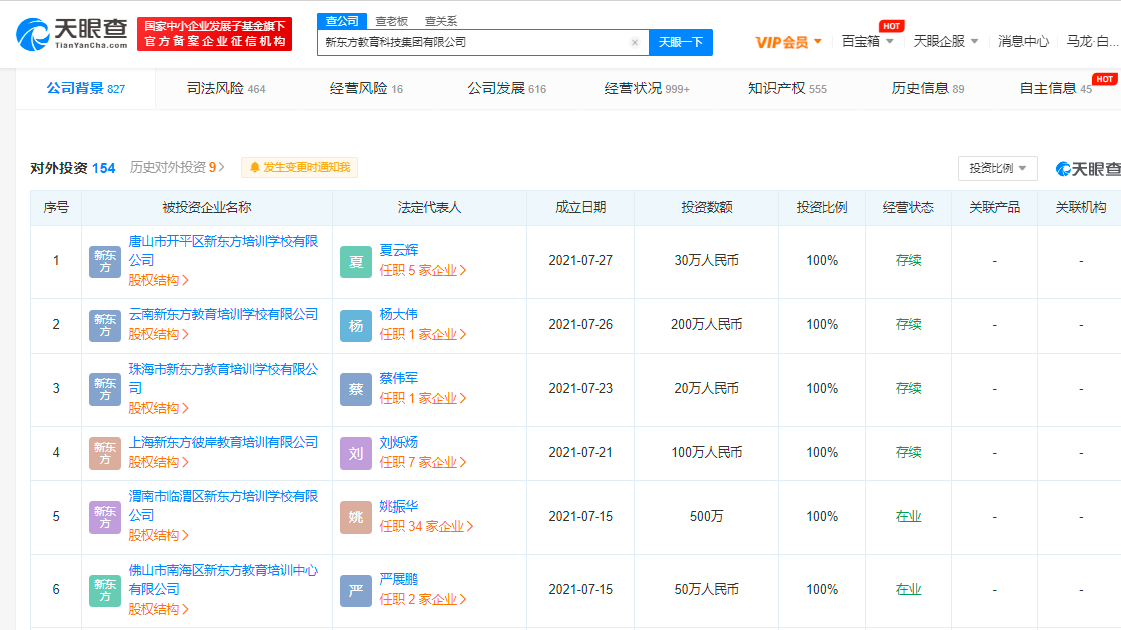This screenshot has height=630, width=1121.
Task: Open the 公司发展 tab
Action: pos(506,89)
